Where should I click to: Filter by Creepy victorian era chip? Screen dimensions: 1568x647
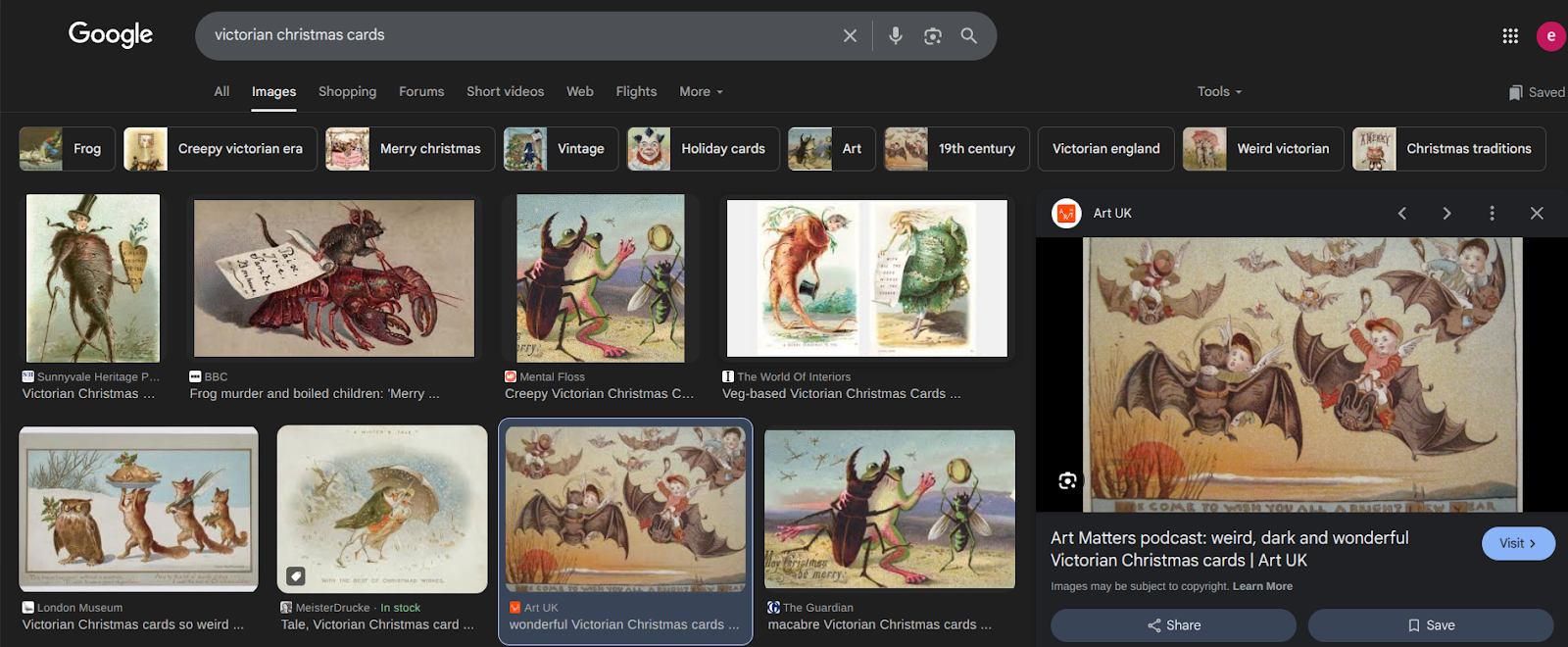pyautogui.click(x=220, y=149)
